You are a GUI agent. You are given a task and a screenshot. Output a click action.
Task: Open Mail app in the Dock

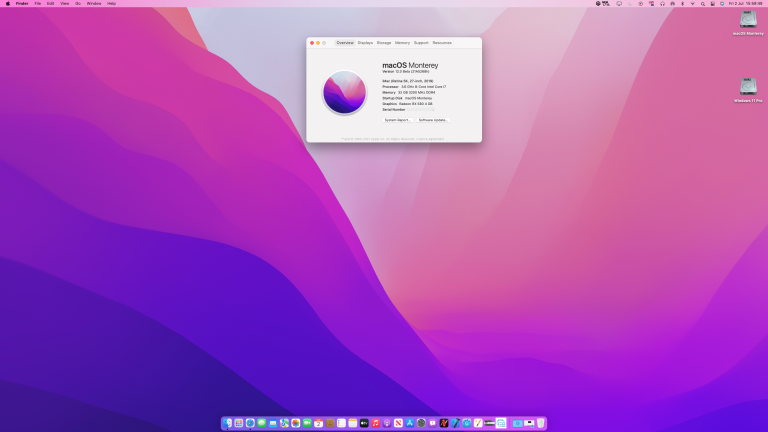273,423
